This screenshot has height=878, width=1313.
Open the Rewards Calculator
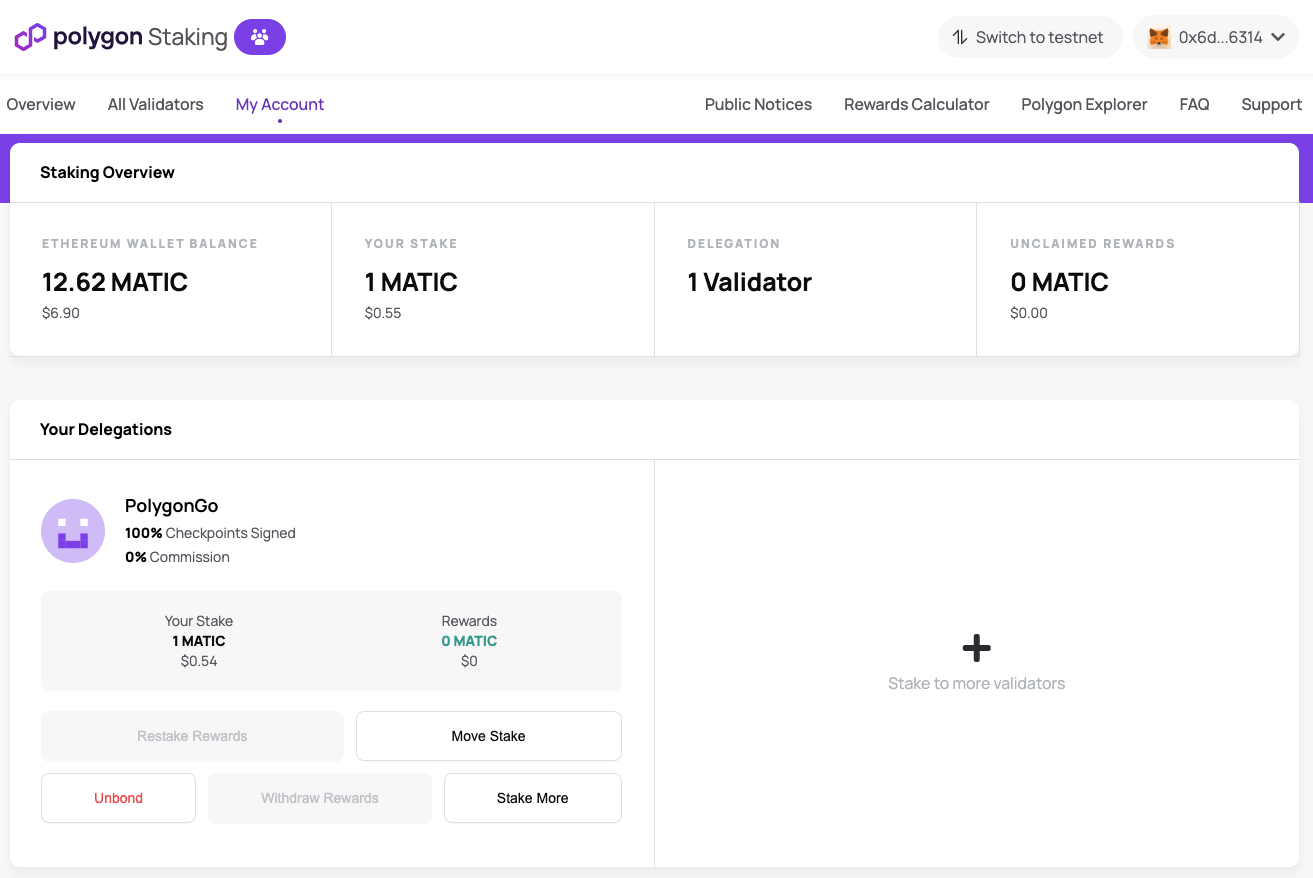(916, 104)
